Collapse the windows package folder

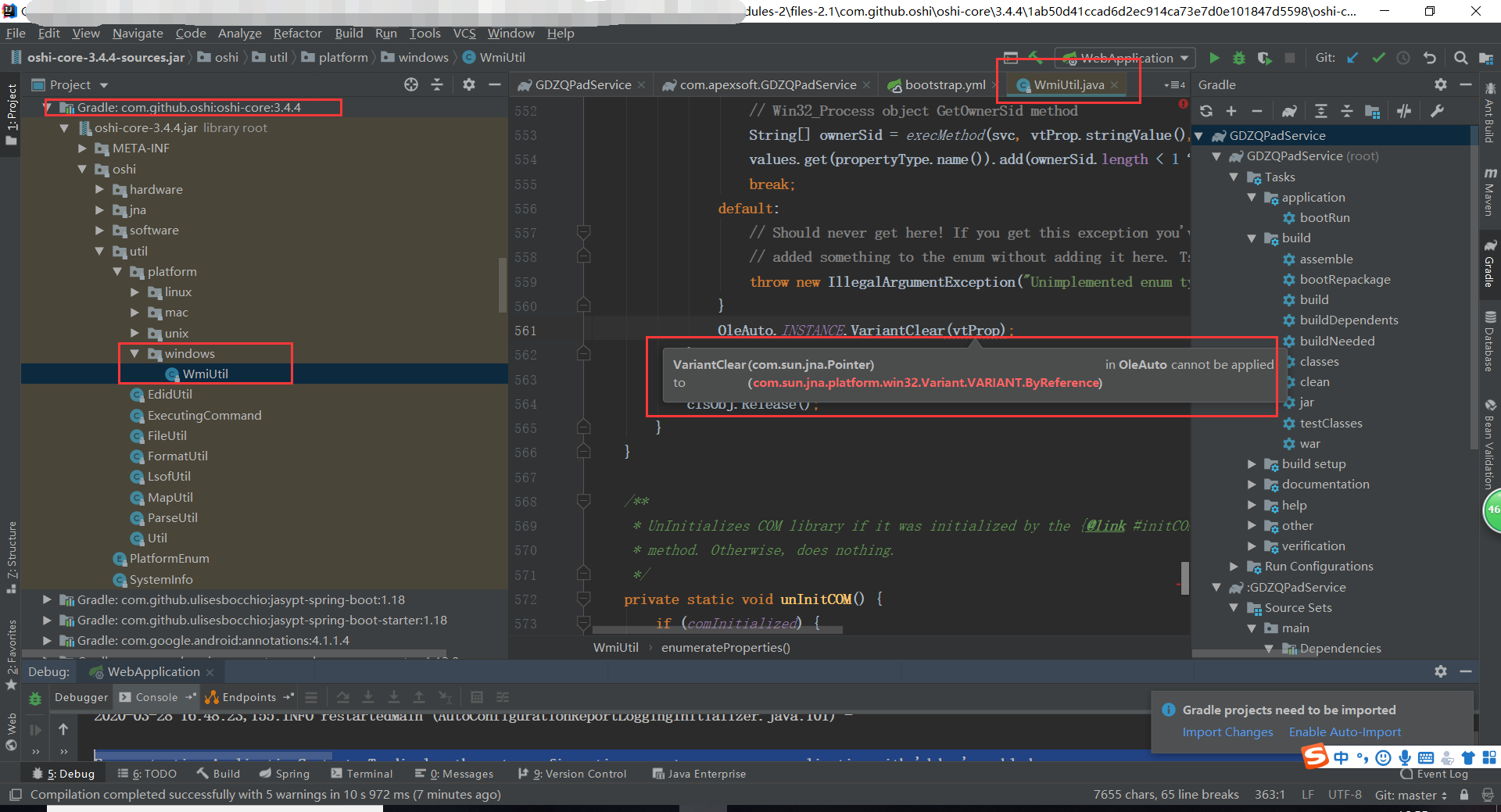pyautogui.click(x=134, y=354)
